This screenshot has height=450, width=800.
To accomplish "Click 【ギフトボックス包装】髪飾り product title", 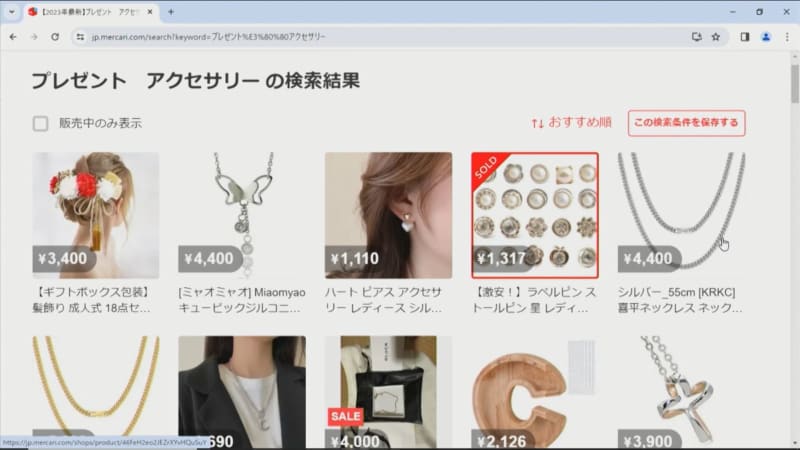I will click(x=92, y=300).
